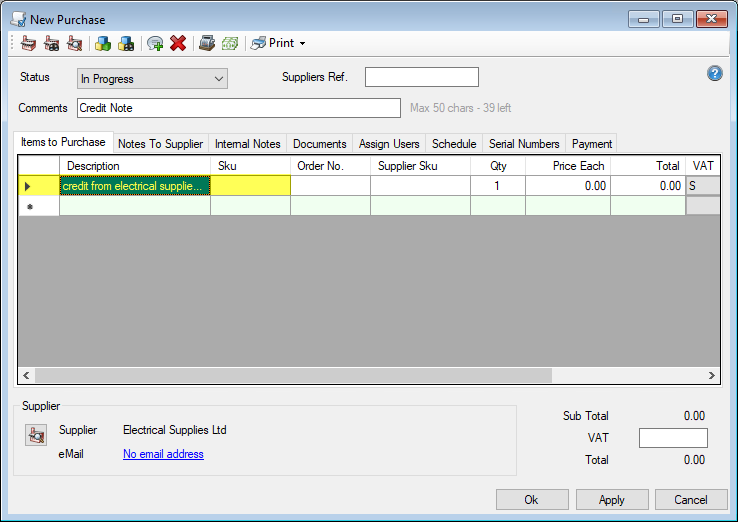Open the Payment tab

591,144
